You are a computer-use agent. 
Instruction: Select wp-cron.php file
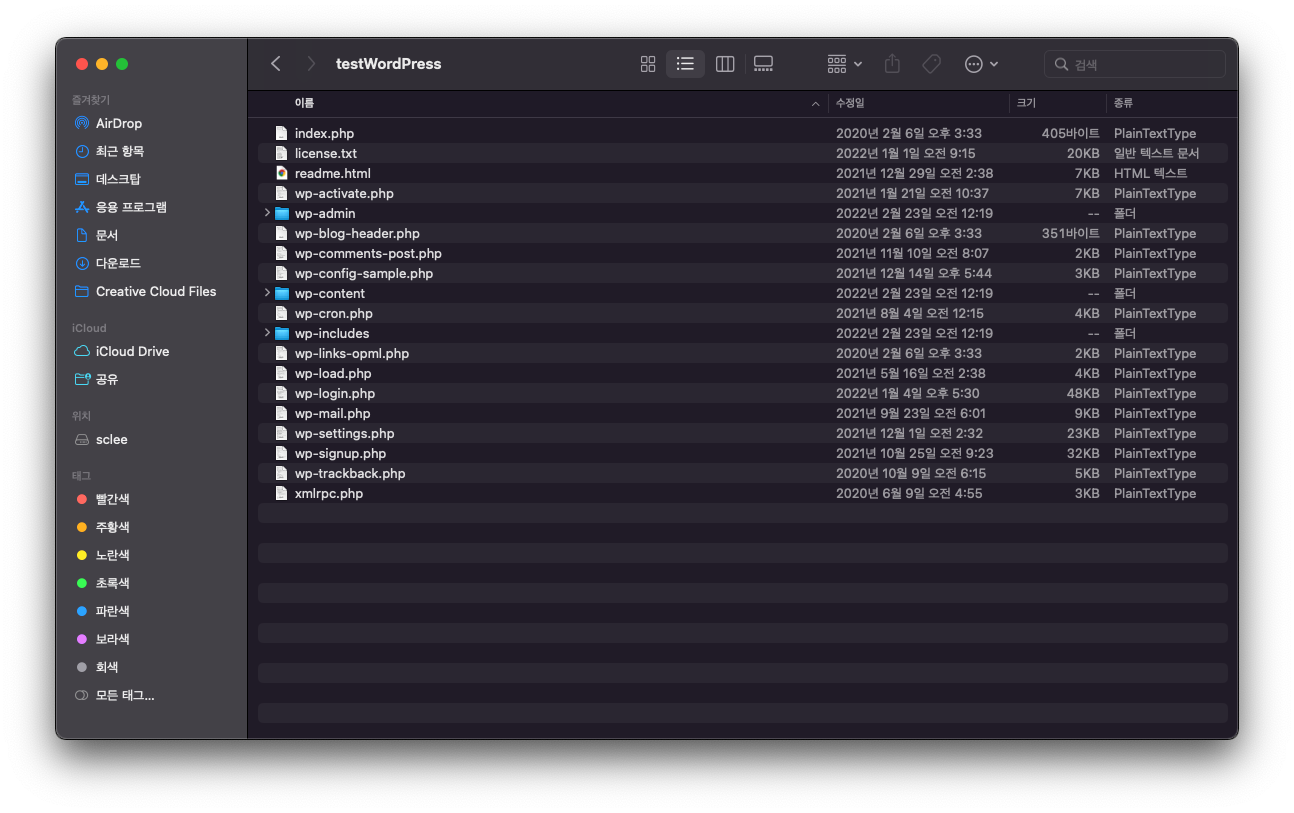(x=742, y=313)
